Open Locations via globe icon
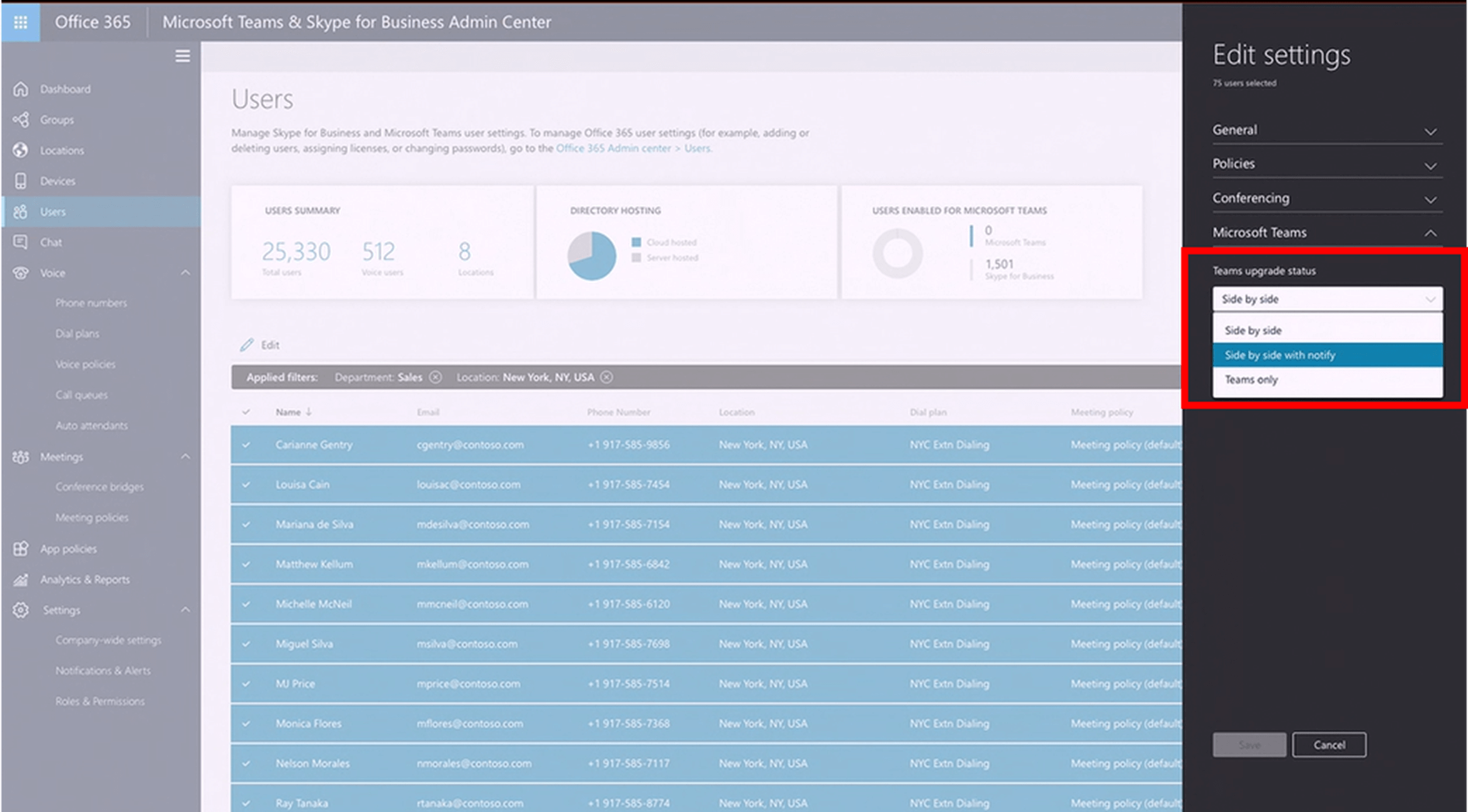Screen dimensions: 1468x812 click(21, 150)
